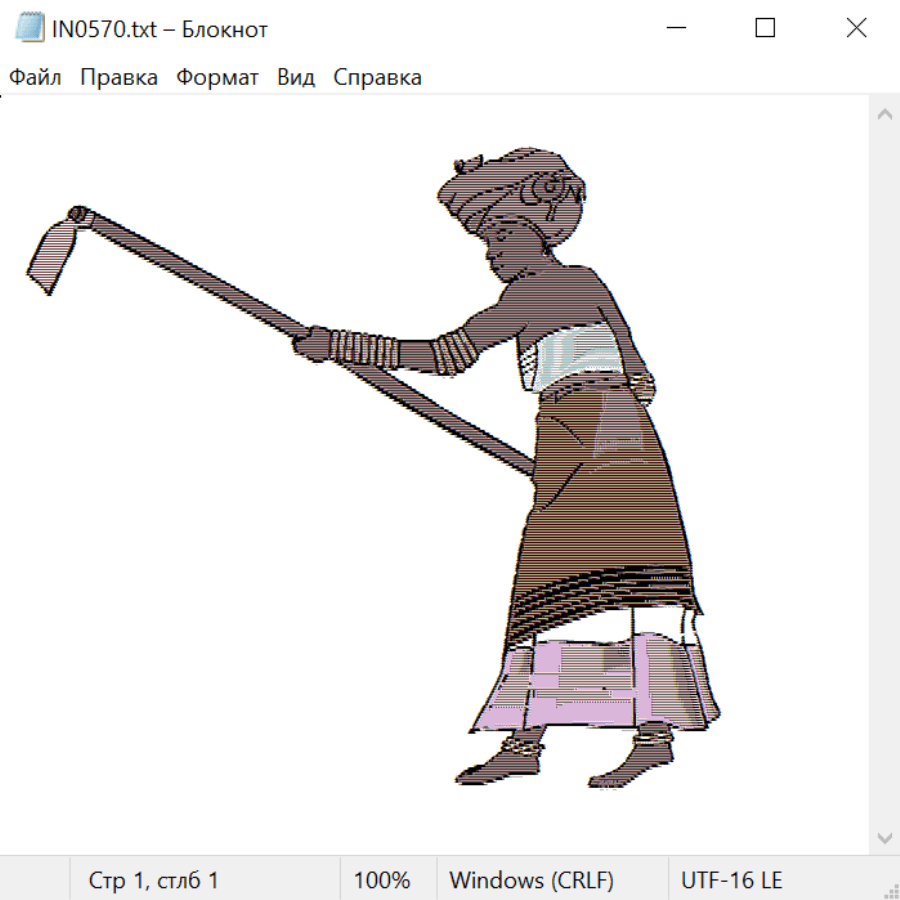Viewport: 900px width, 900px height.
Task: Maximize the Notepad window
Action: point(765,29)
